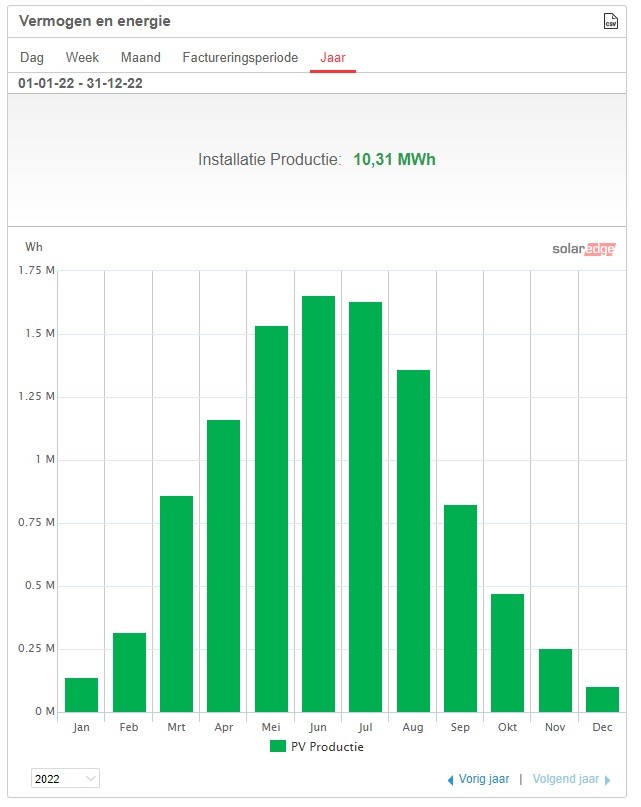641x807 pixels.
Task: Select the August production bar
Action: [413, 541]
